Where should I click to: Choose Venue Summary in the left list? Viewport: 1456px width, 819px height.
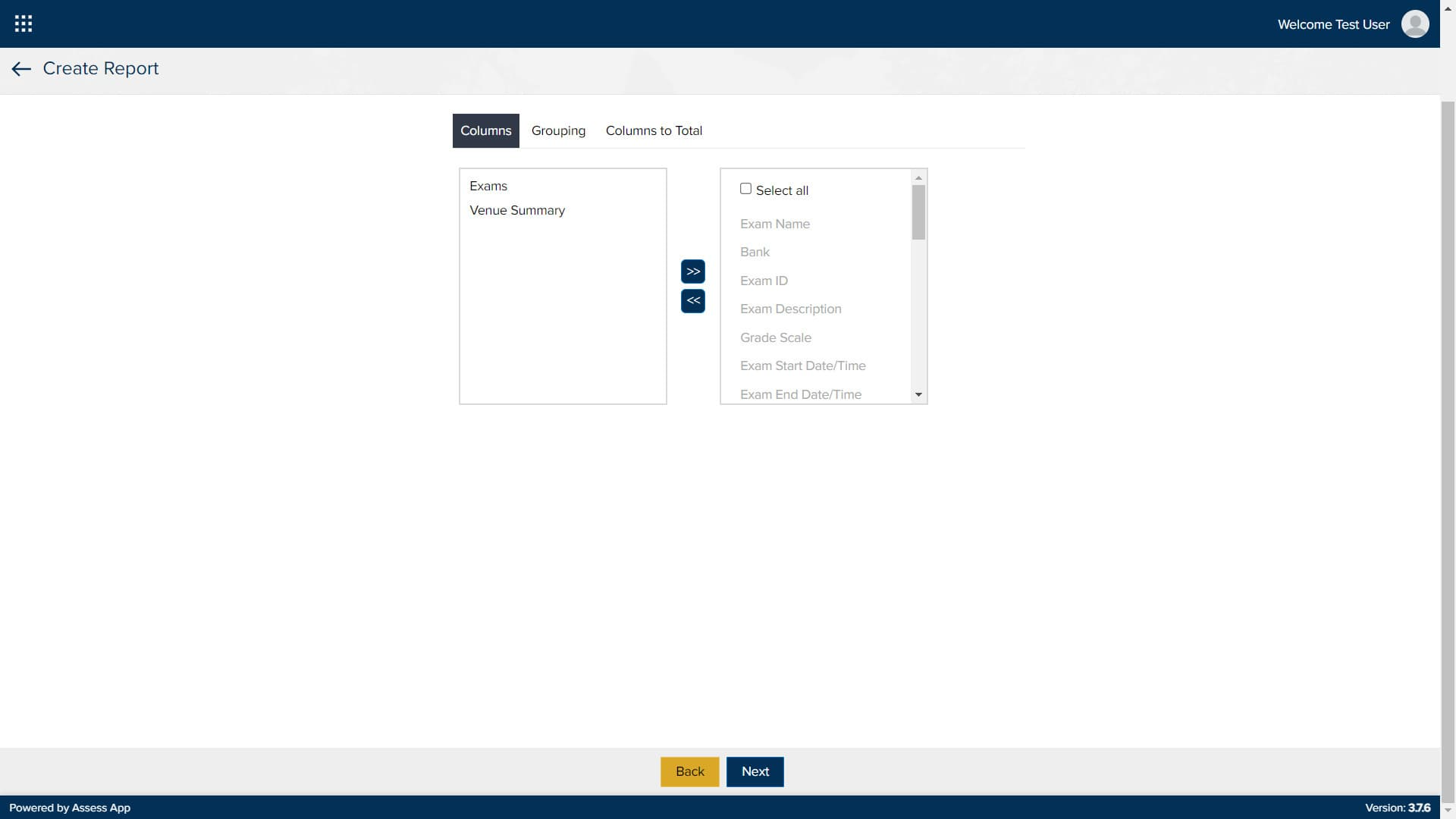[517, 210]
